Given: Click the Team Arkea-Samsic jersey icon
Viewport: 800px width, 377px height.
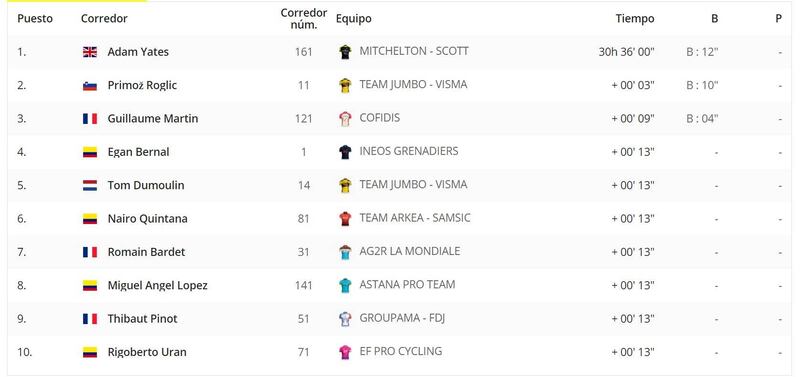Looking at the screenshot, I should click(345, 219).
